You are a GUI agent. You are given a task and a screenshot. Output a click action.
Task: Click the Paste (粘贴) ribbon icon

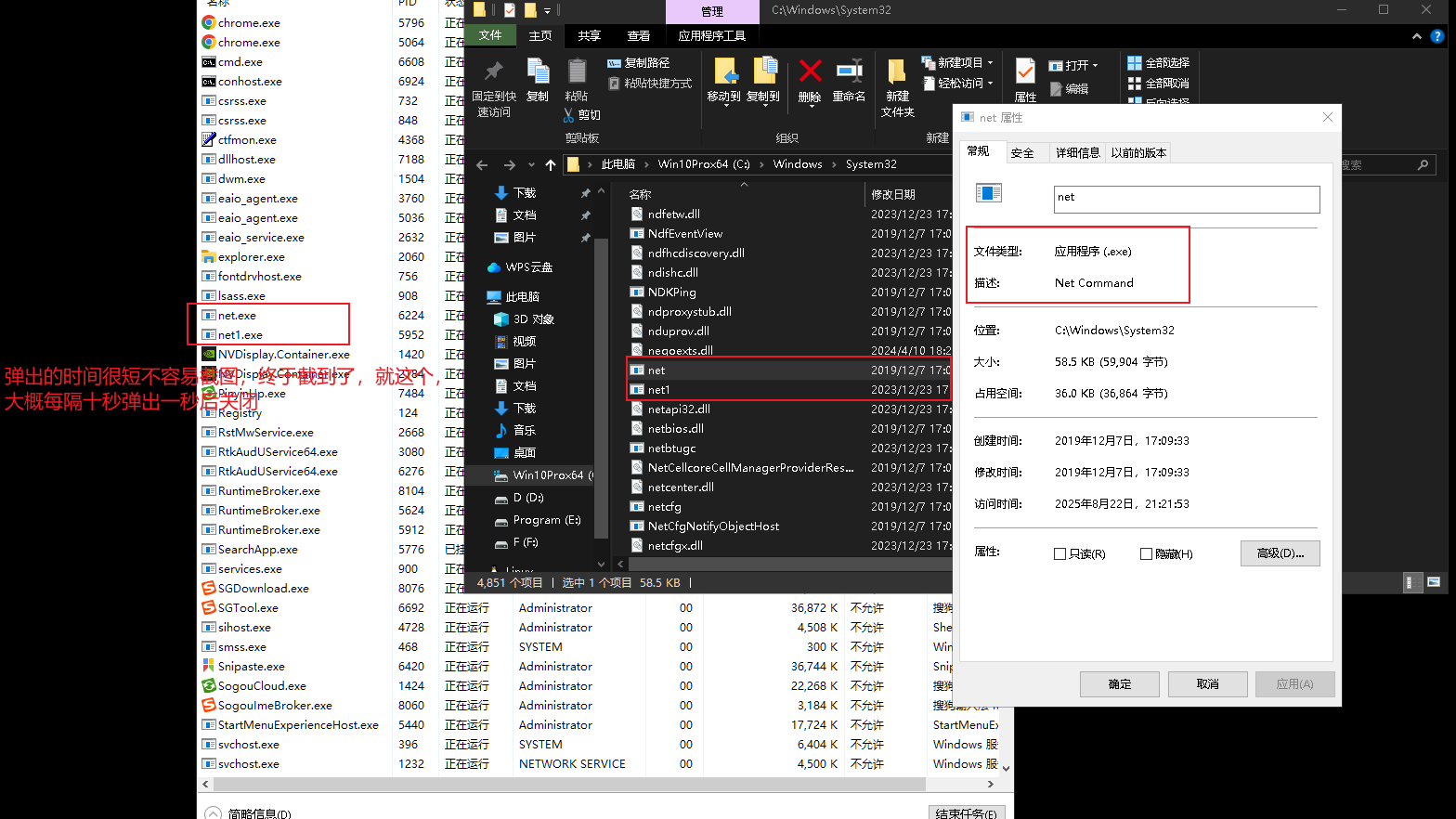click(x=577, y=71)
